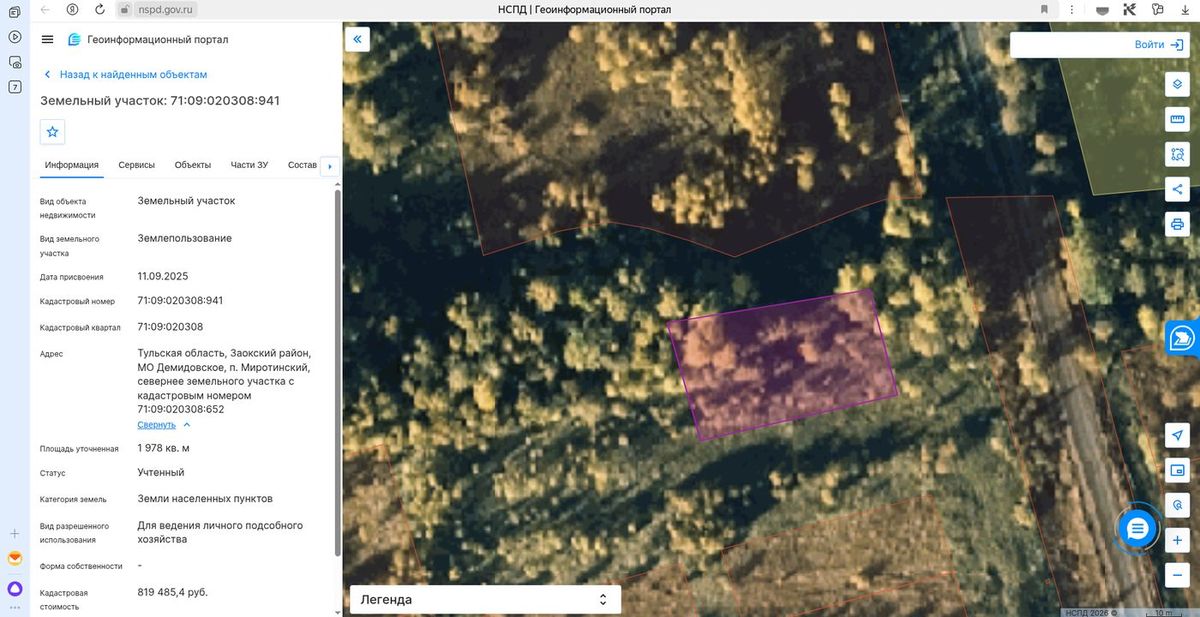The width and height of the screenshot is (1200, 617).
Task: Show more tabs with the arrow
Action: 329,166
